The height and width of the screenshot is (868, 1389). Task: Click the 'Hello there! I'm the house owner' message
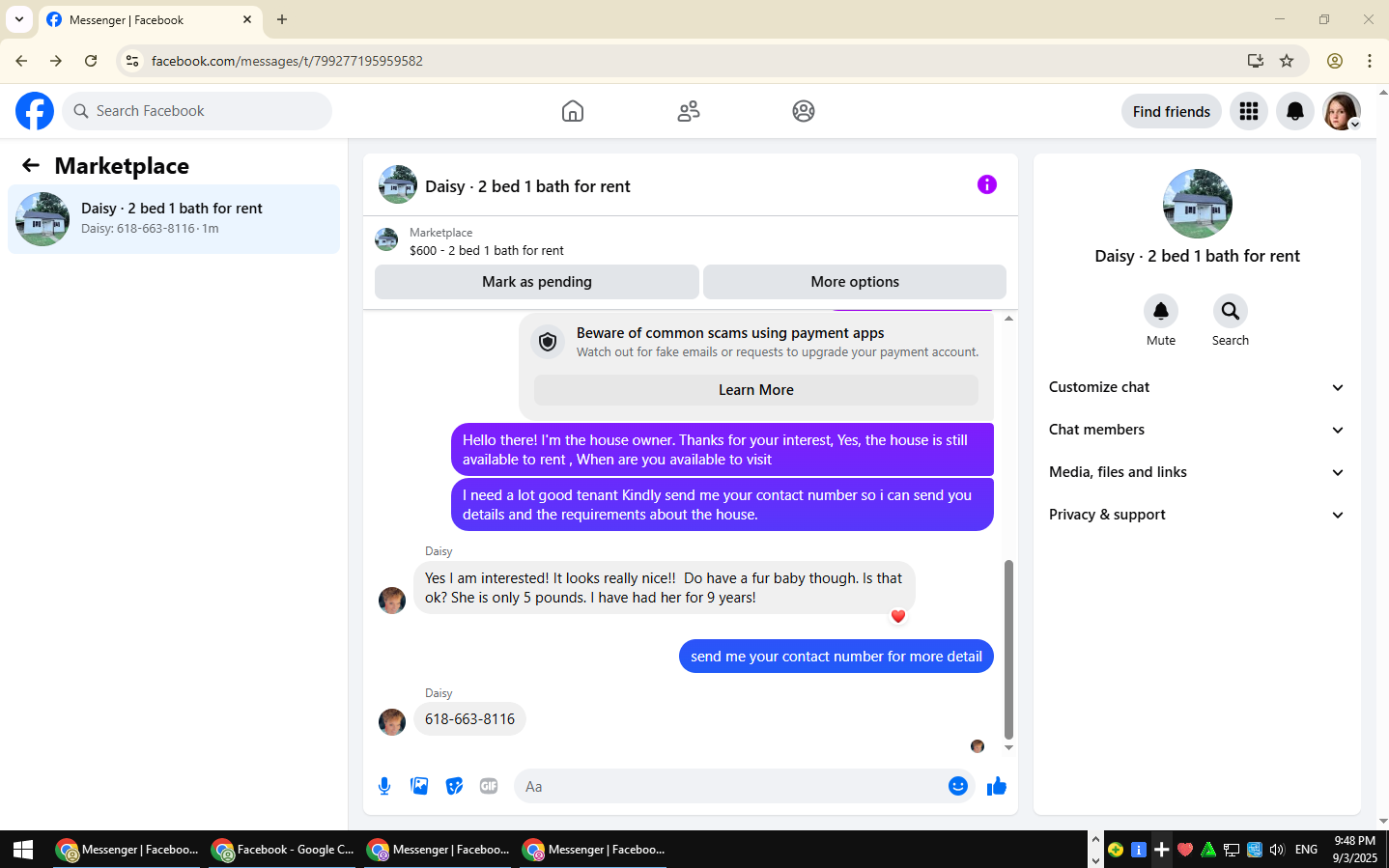[723, 449]
